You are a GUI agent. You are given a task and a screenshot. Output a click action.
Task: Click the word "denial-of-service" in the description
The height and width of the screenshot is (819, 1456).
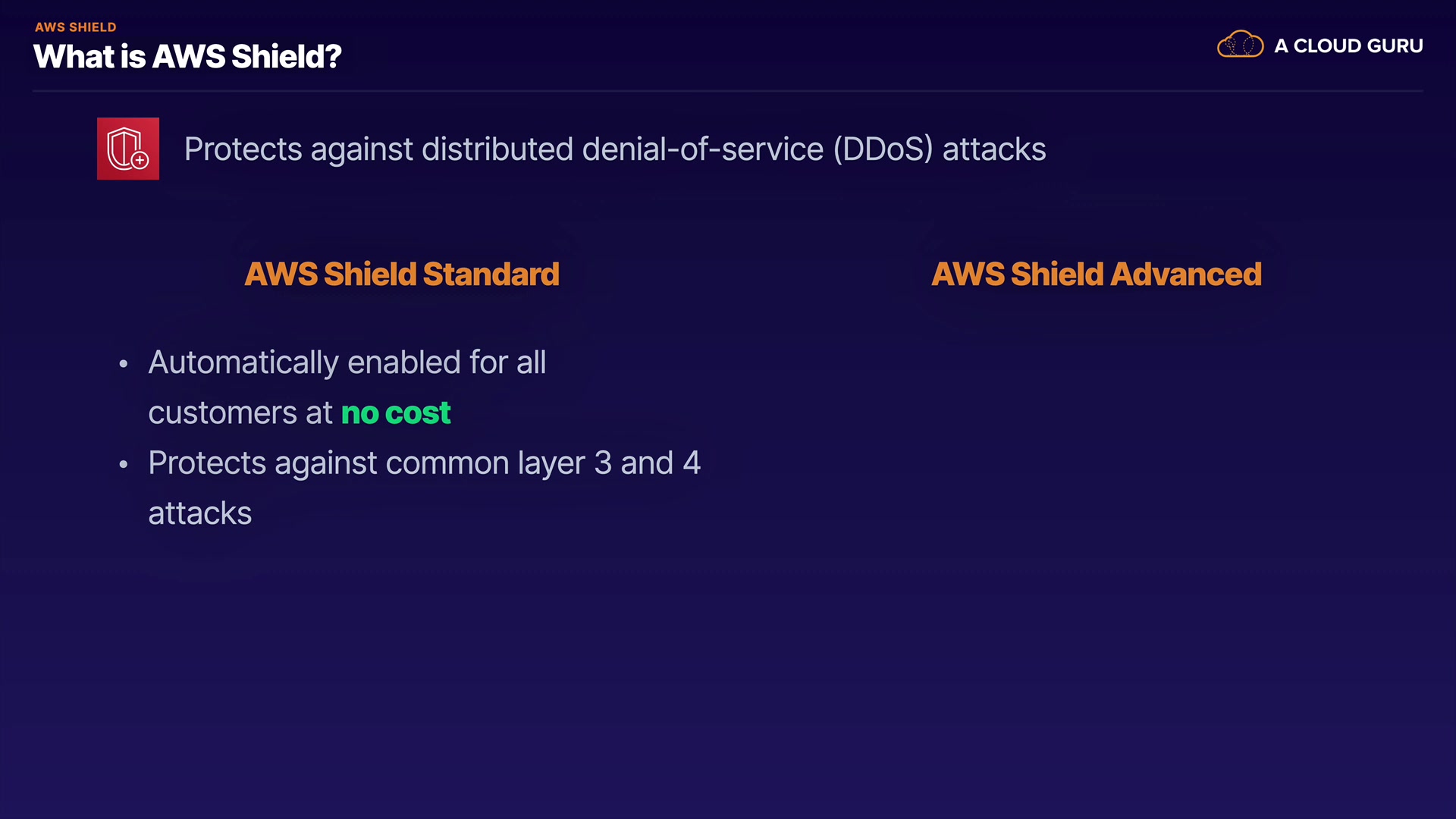pos(702,149)
